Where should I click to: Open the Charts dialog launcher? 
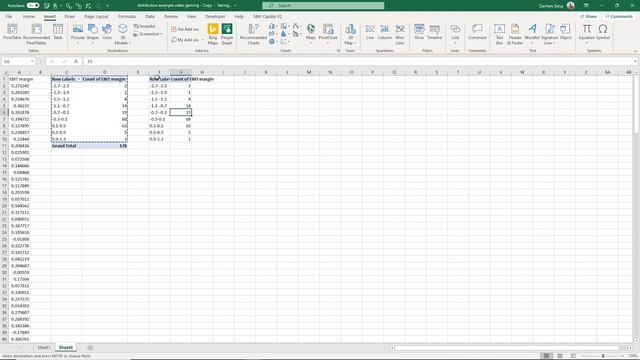(x=338, y=51)
